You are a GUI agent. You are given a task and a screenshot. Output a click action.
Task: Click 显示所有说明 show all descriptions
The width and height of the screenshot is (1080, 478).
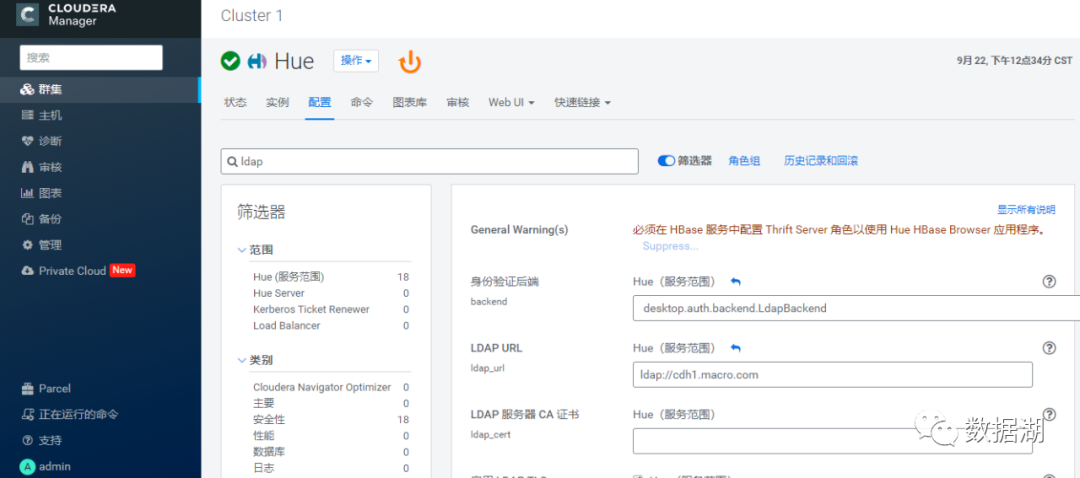click(1026, 209)
